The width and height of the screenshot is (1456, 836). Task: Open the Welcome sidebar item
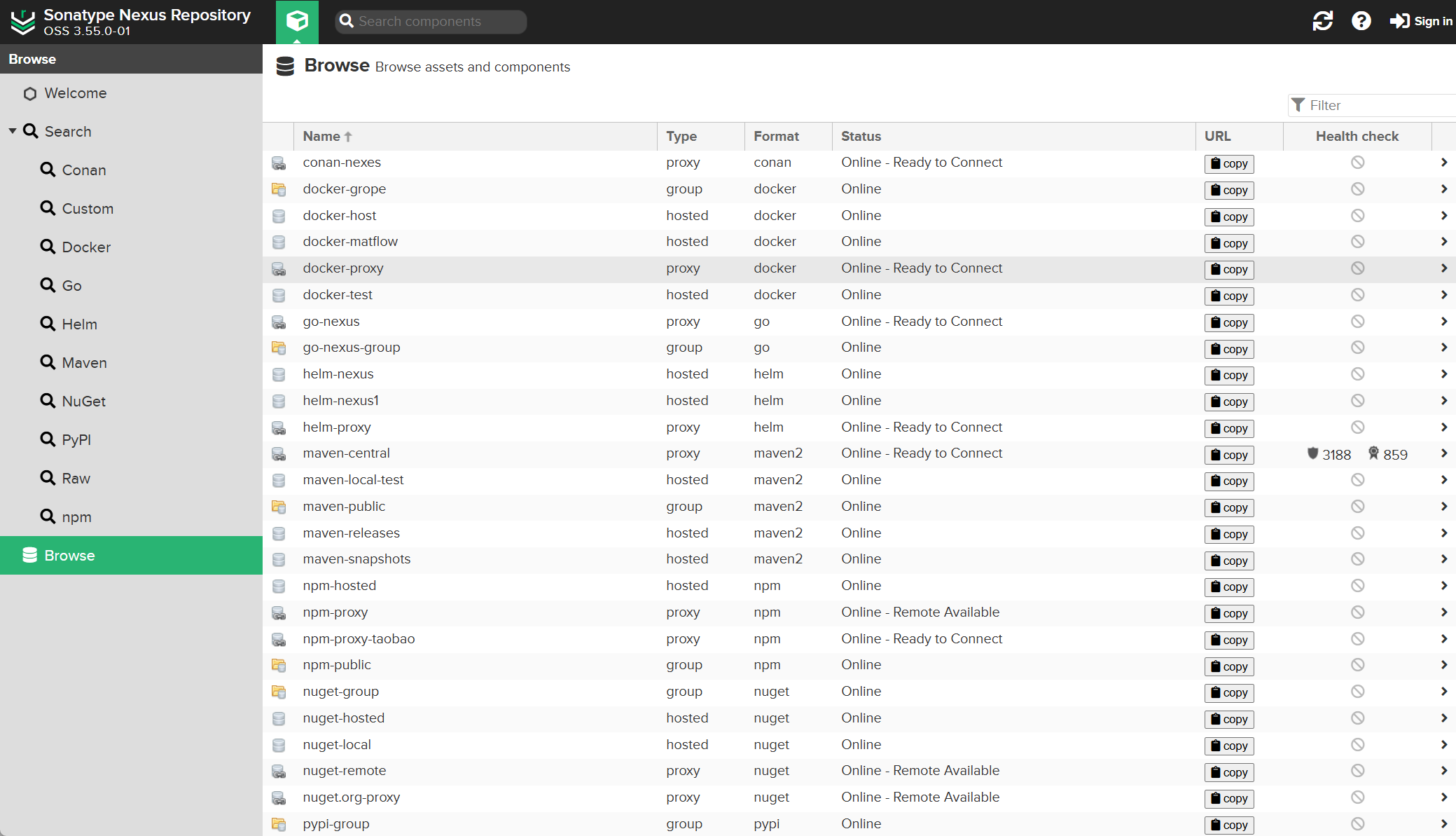(75, 93)
